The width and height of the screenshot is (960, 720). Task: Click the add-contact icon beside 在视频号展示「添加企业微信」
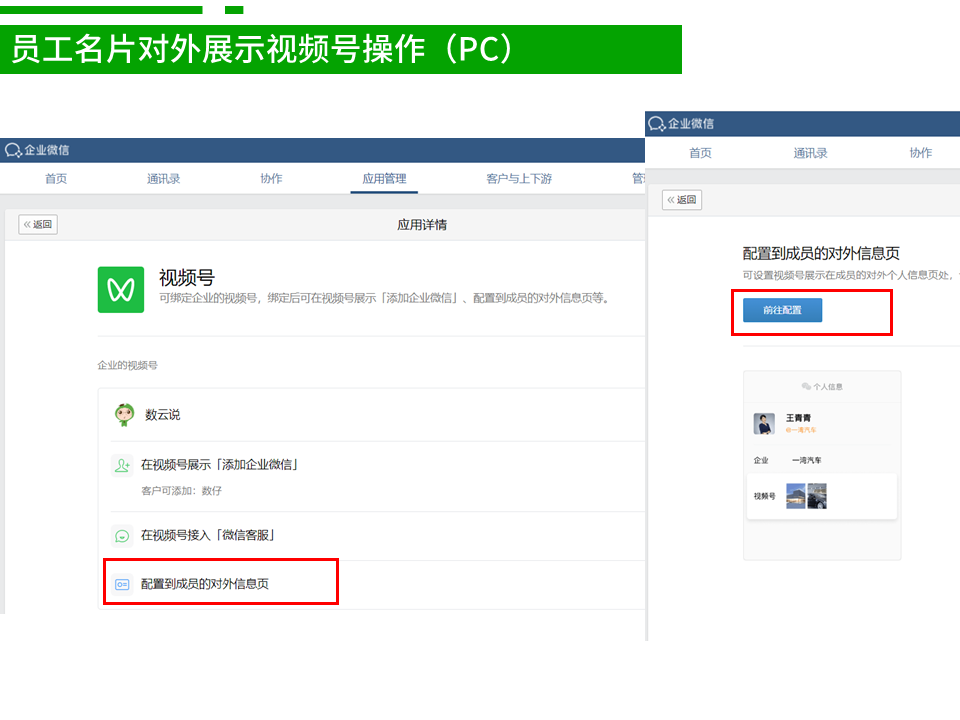[x=122, y=465]
